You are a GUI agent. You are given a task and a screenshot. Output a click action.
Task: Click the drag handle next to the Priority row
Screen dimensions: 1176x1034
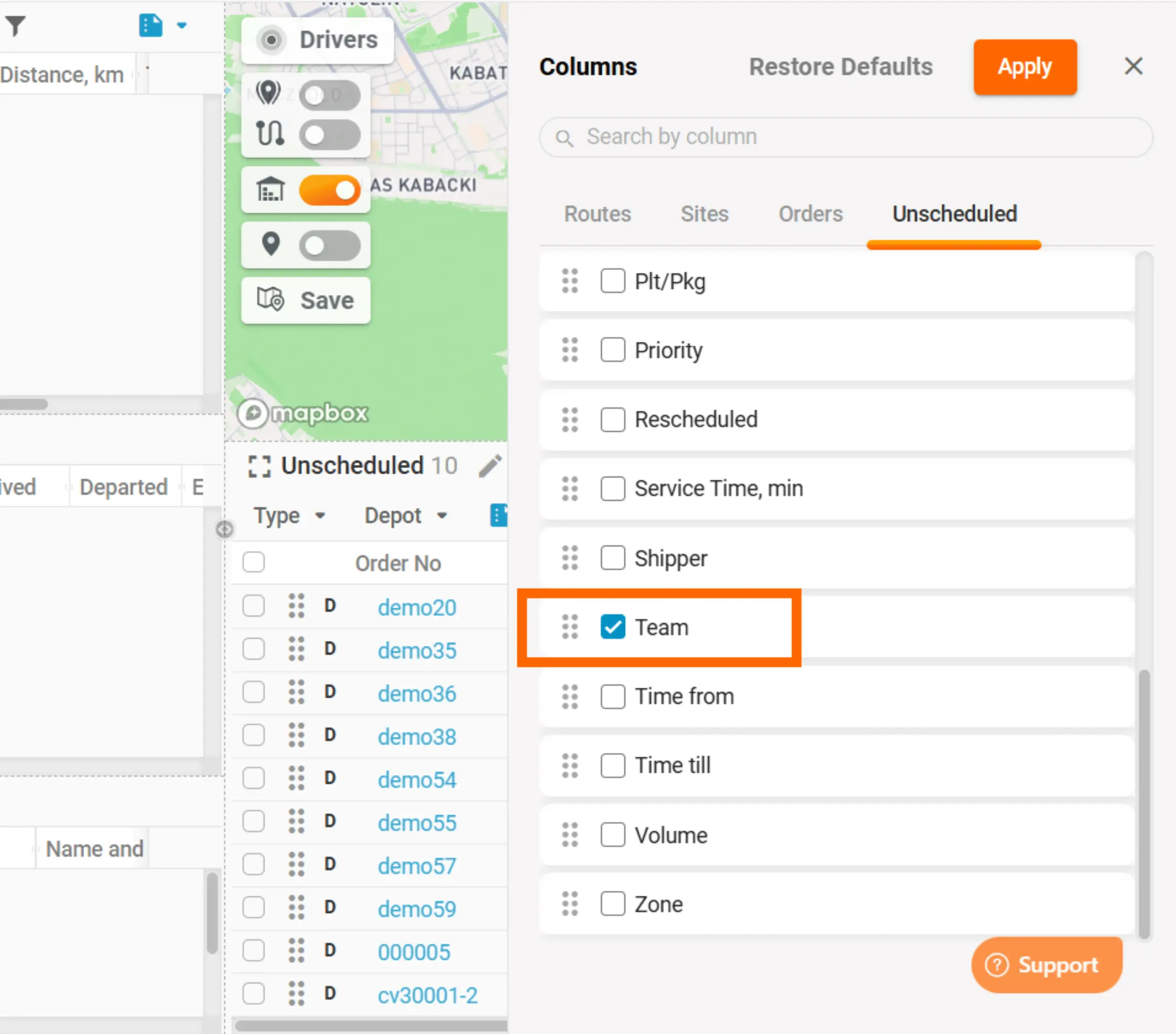click(570, 350)
